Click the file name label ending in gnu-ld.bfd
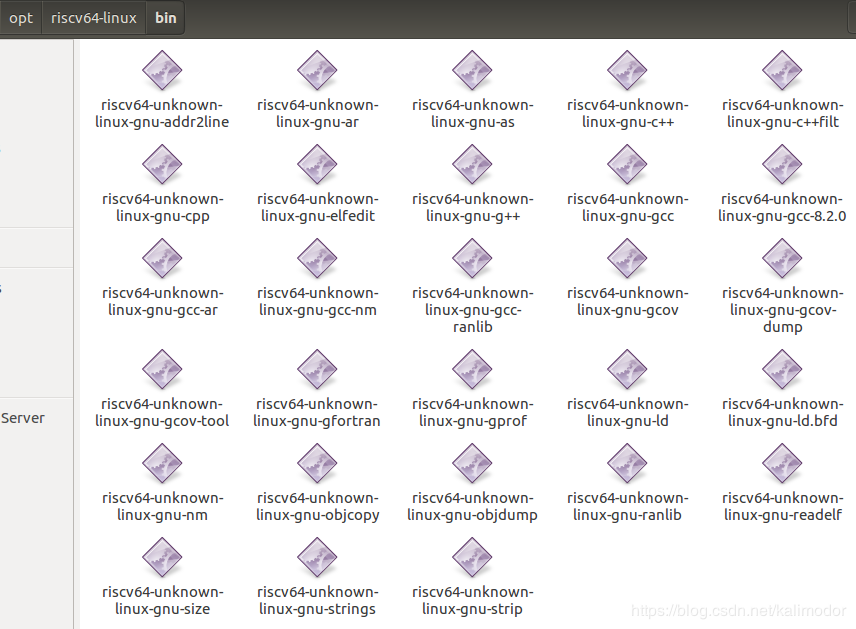The height and width of the screenshot is (629, 856). [x=782, y=413]
